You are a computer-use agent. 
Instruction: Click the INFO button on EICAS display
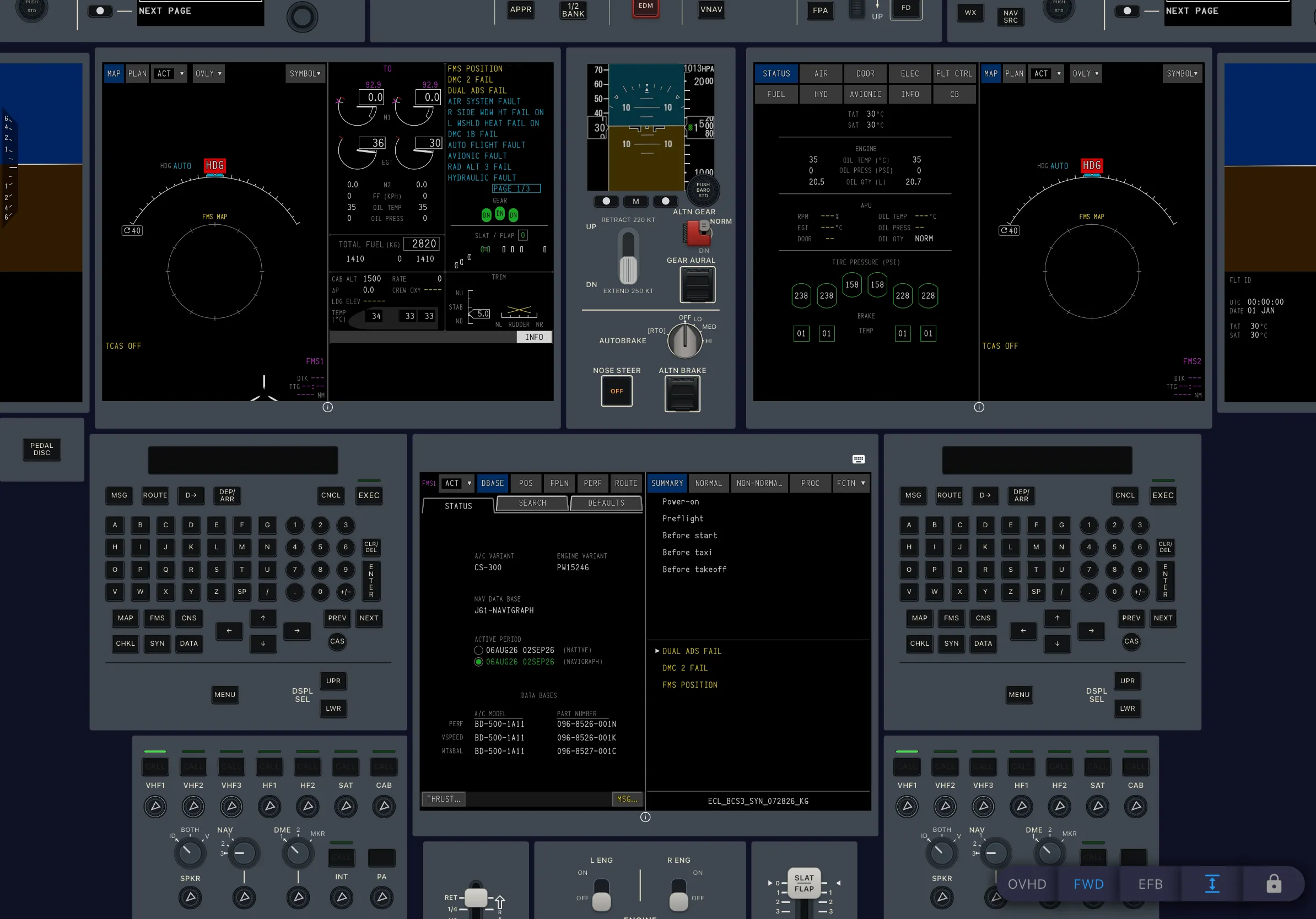(x=534, y=337)
